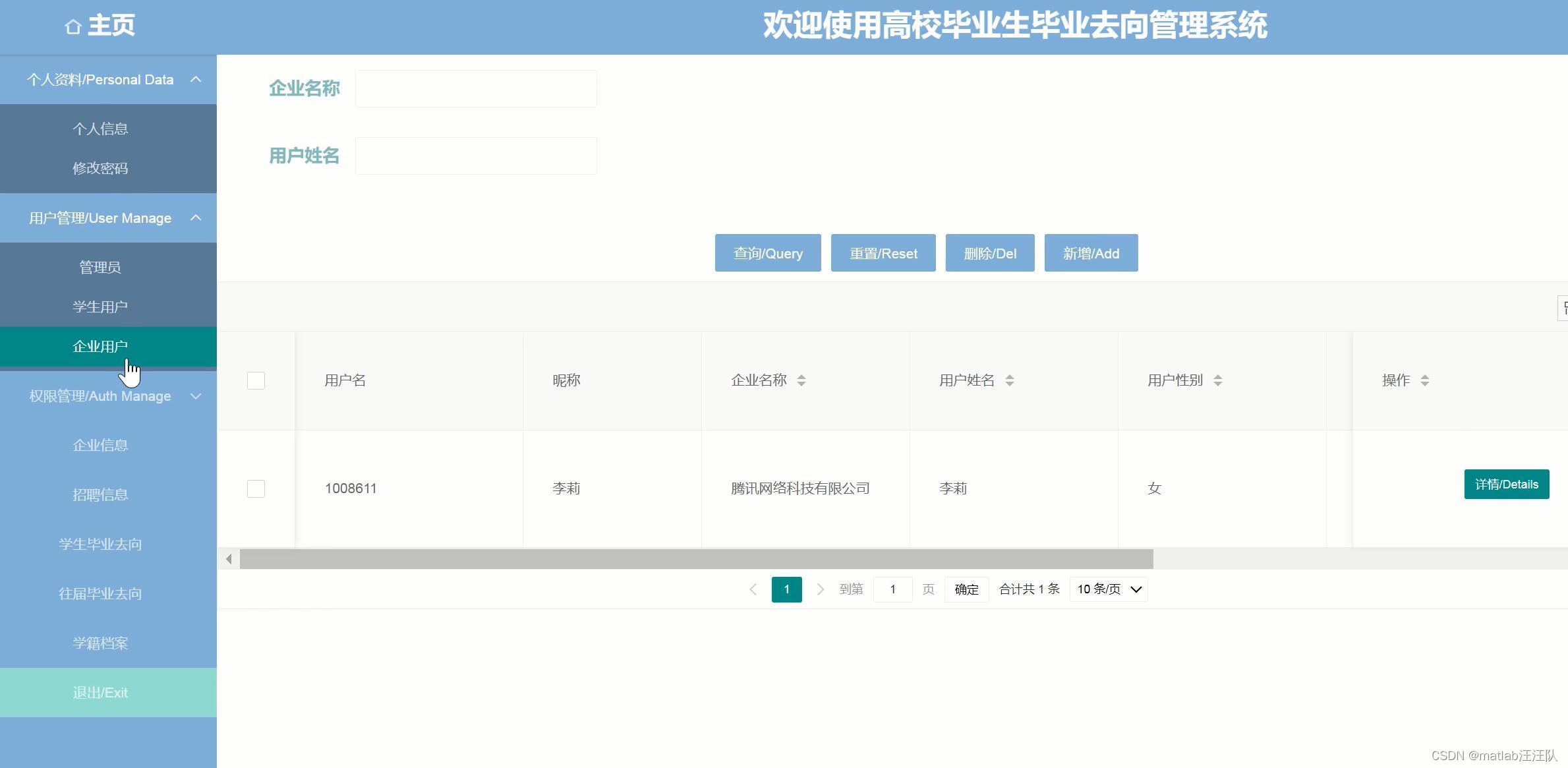
Task: Go to previous page arrow
Action: click(753, 589)
